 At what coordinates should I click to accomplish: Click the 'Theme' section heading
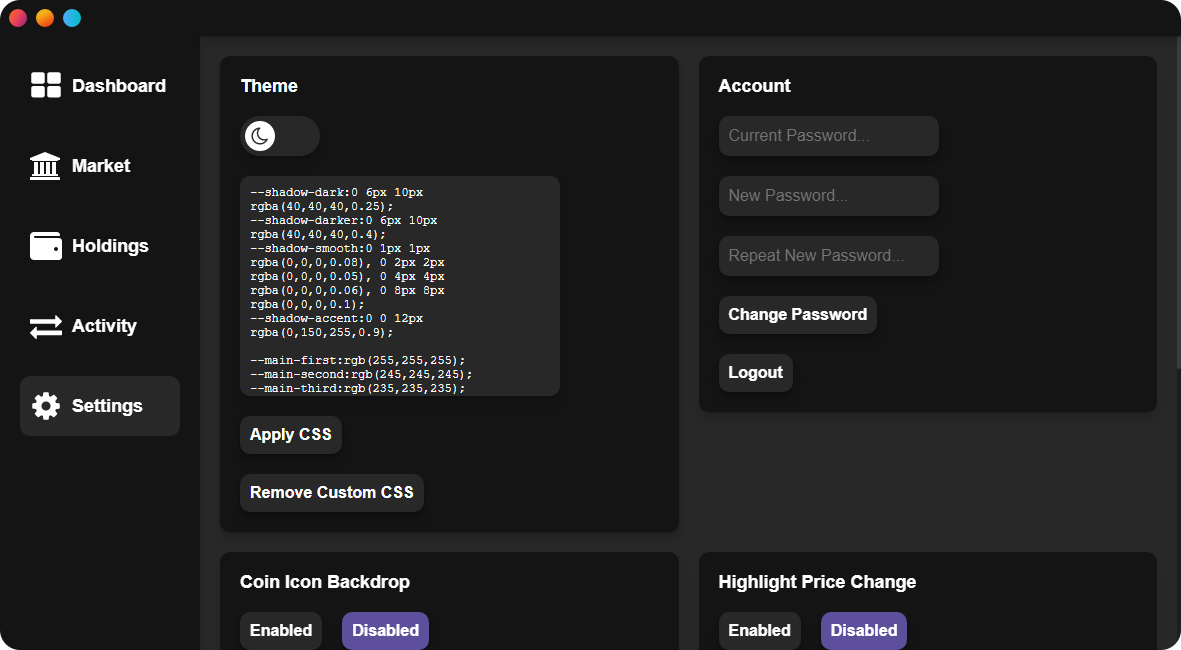[269, 86]
